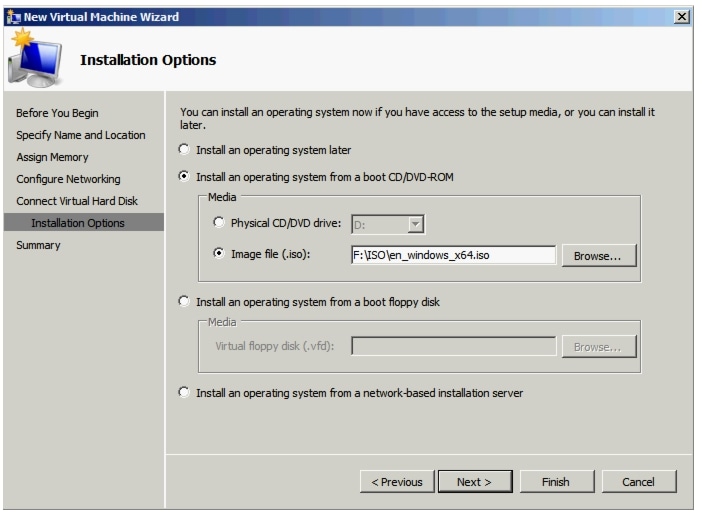Close the New Virtual Machine Wizard window
Viewport: 702px width, 514px height.
[681, 17]
